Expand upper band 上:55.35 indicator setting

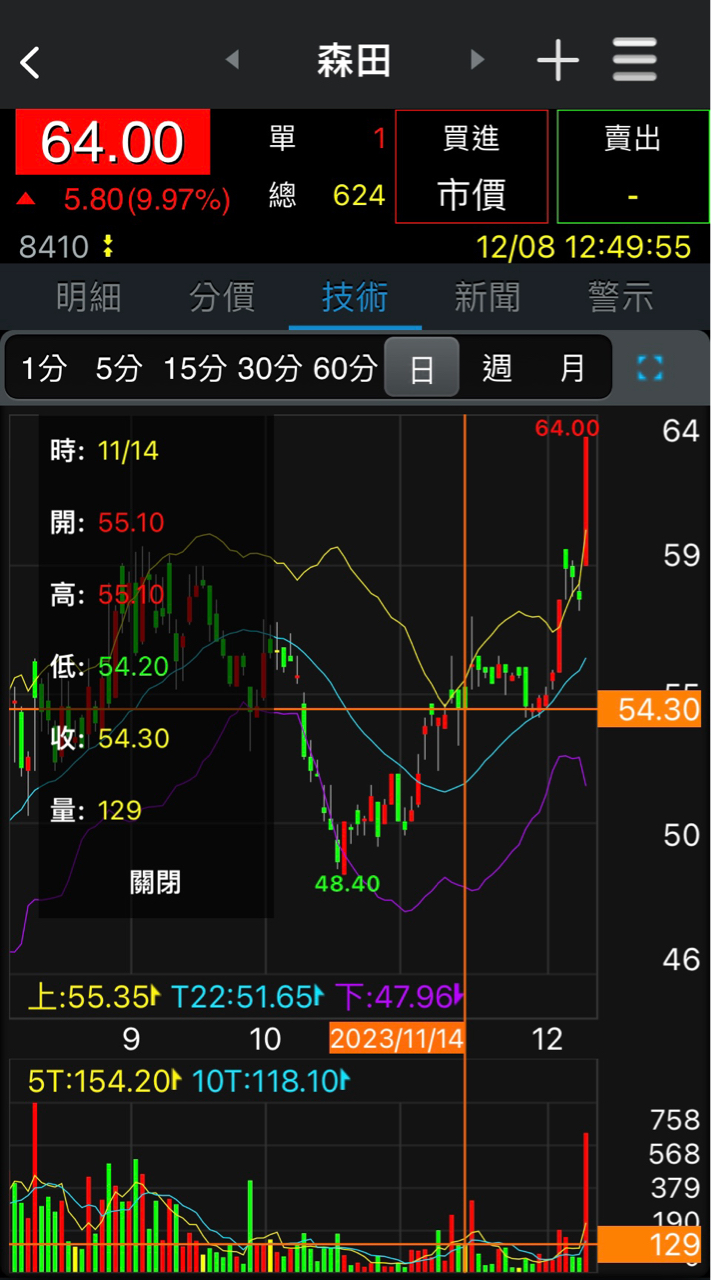(94, 996)
